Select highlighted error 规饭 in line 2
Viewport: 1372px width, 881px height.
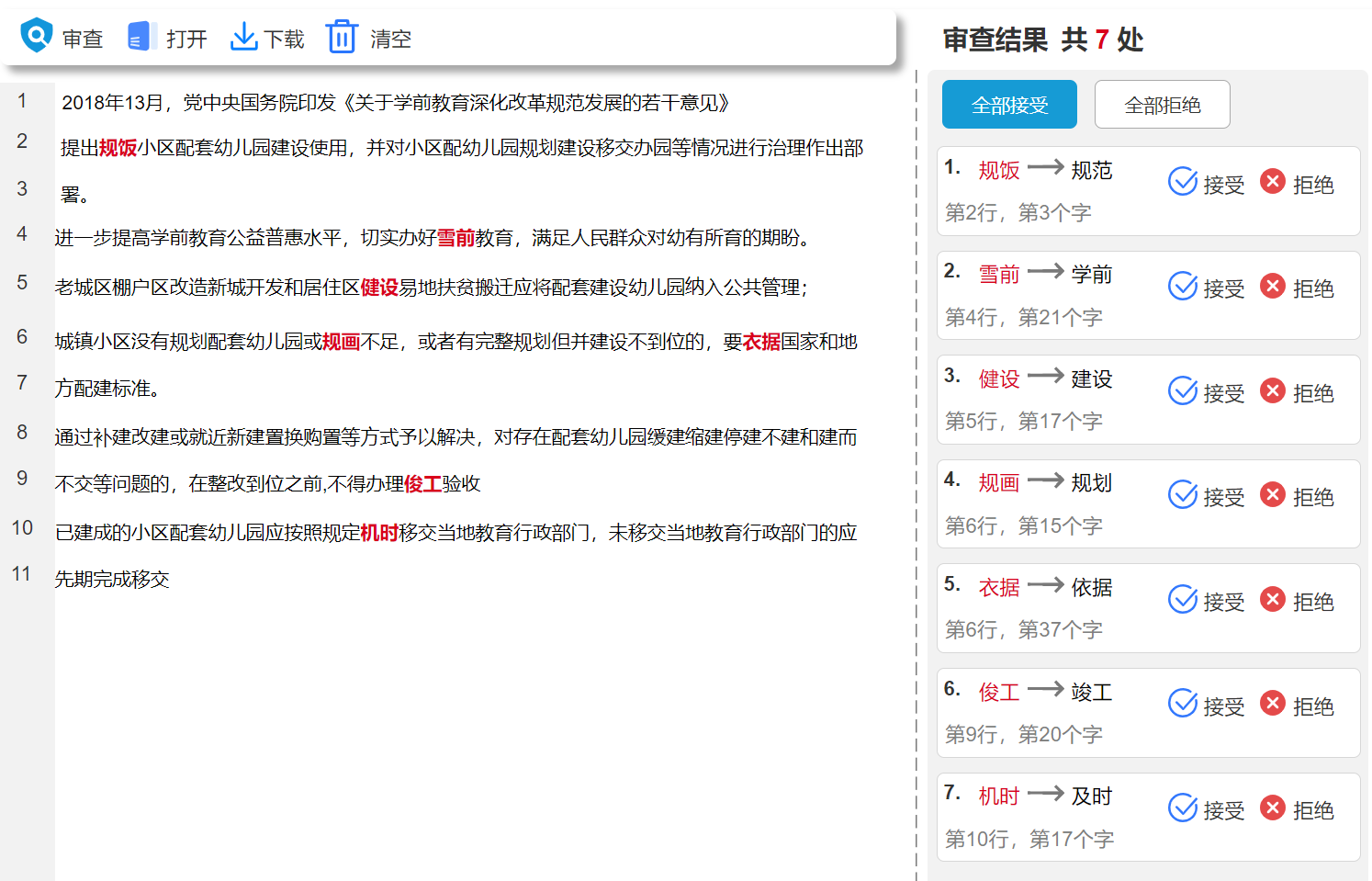click(118, 148)
